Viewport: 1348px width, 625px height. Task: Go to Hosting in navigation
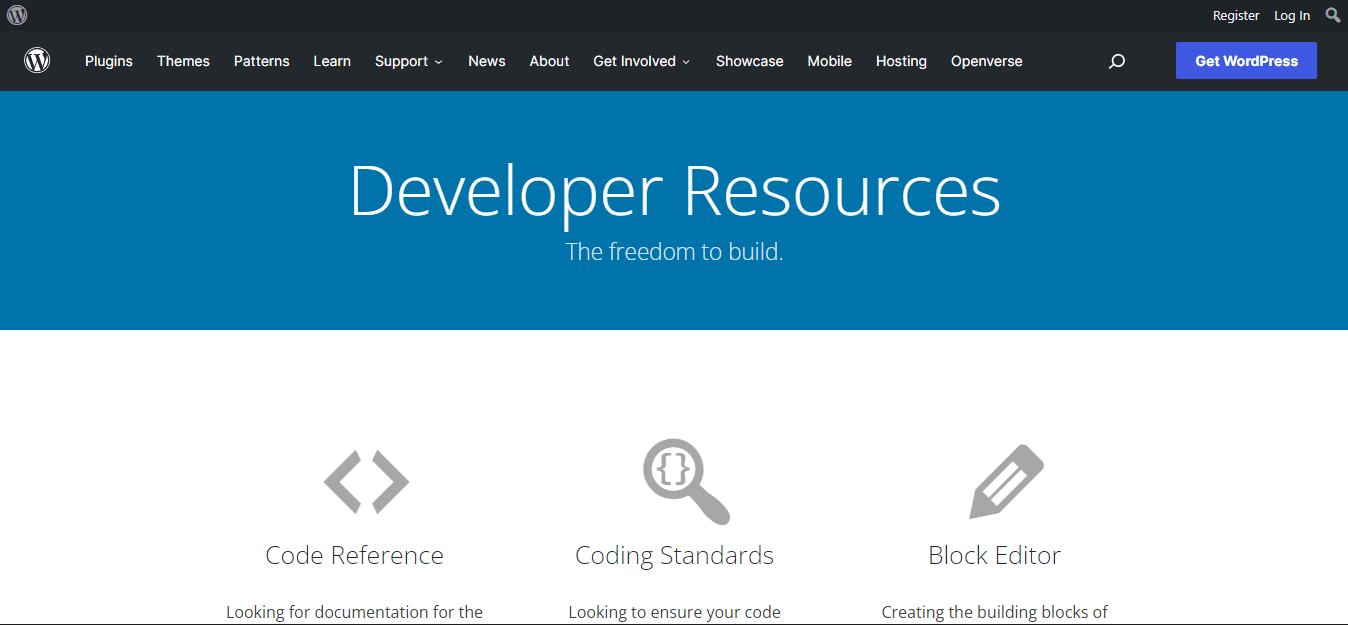[x=901, y=61]
